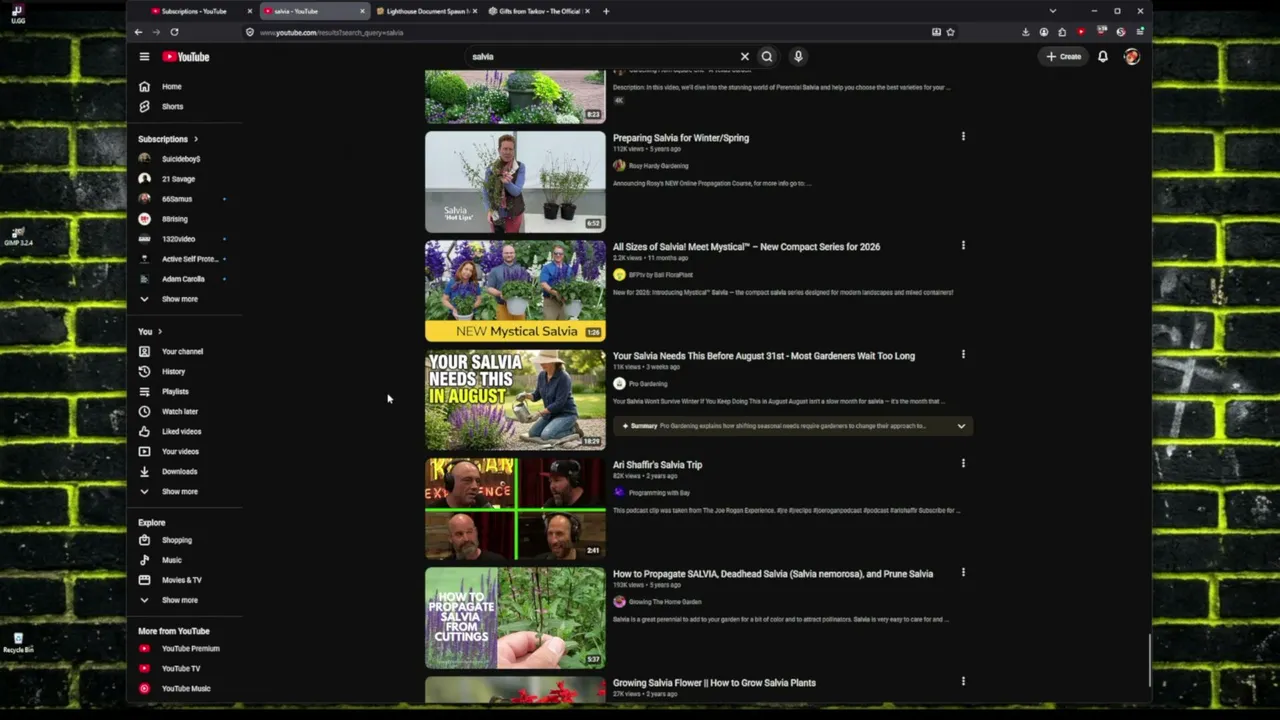This screenshot has width=1280, height=720.
Task: Start voice search with the microphone
Action: (x=798, y=57)
